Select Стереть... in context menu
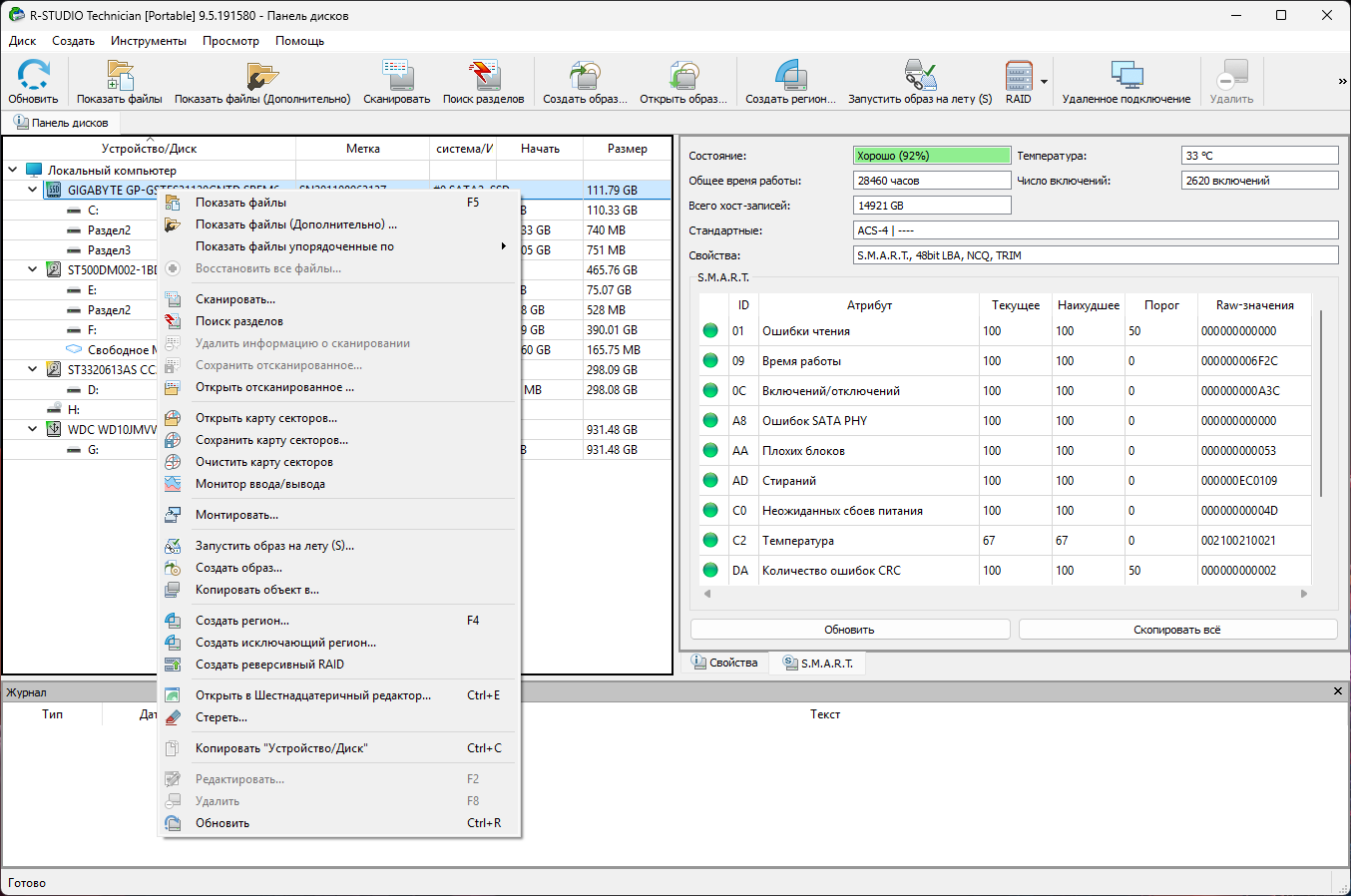Viewport: 1351px width, 896px height. tap(339, 717)
